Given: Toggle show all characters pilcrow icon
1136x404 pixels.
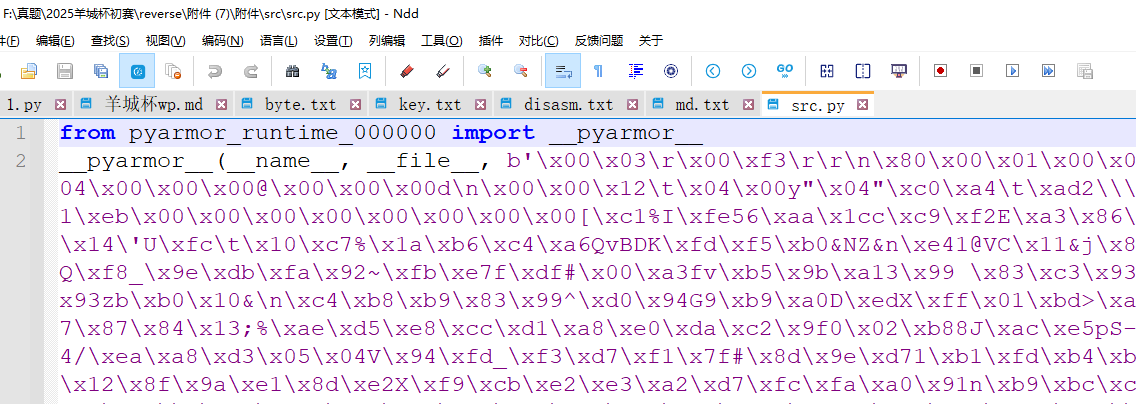Looking at the screenshot, I should (x=598, y=71).
